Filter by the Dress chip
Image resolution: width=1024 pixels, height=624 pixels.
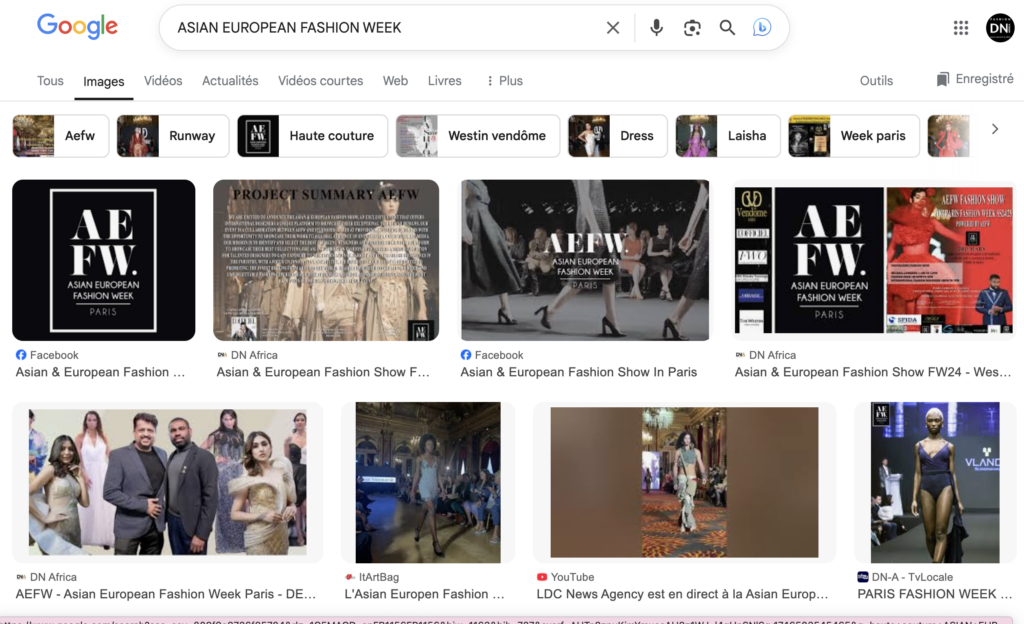pyautogui.click(x=618, y=136)
